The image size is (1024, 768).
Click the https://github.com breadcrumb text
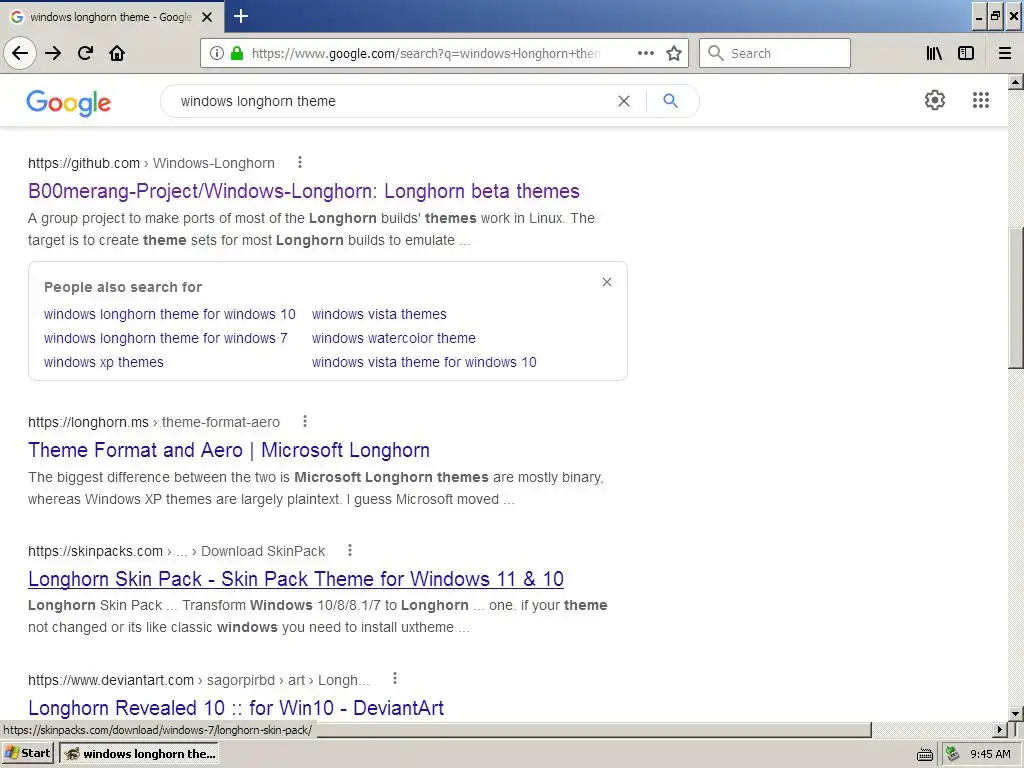[84, 163]
